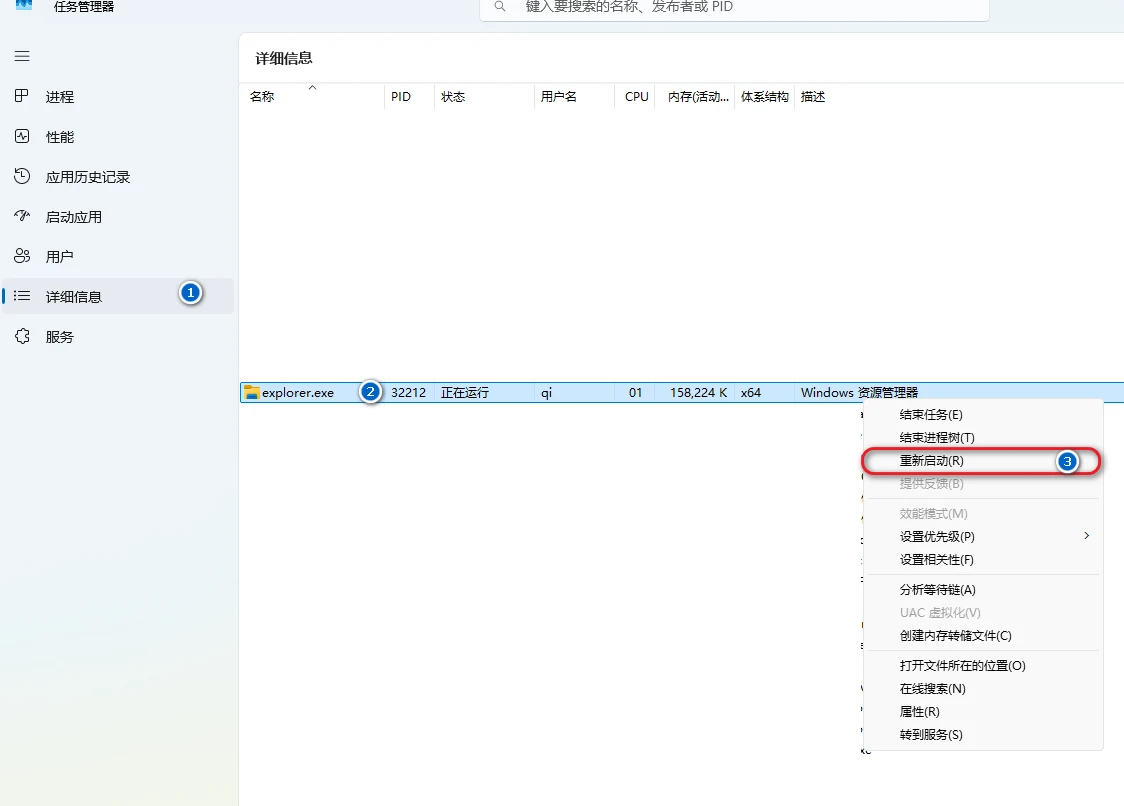Screen dimensions: 1124x806
Task: Sort by the 名称 column header
Action: 262,97
